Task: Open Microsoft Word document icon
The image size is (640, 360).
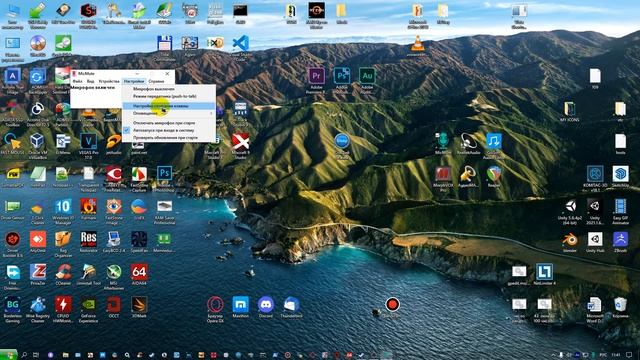Action: [x=595, y=304]
